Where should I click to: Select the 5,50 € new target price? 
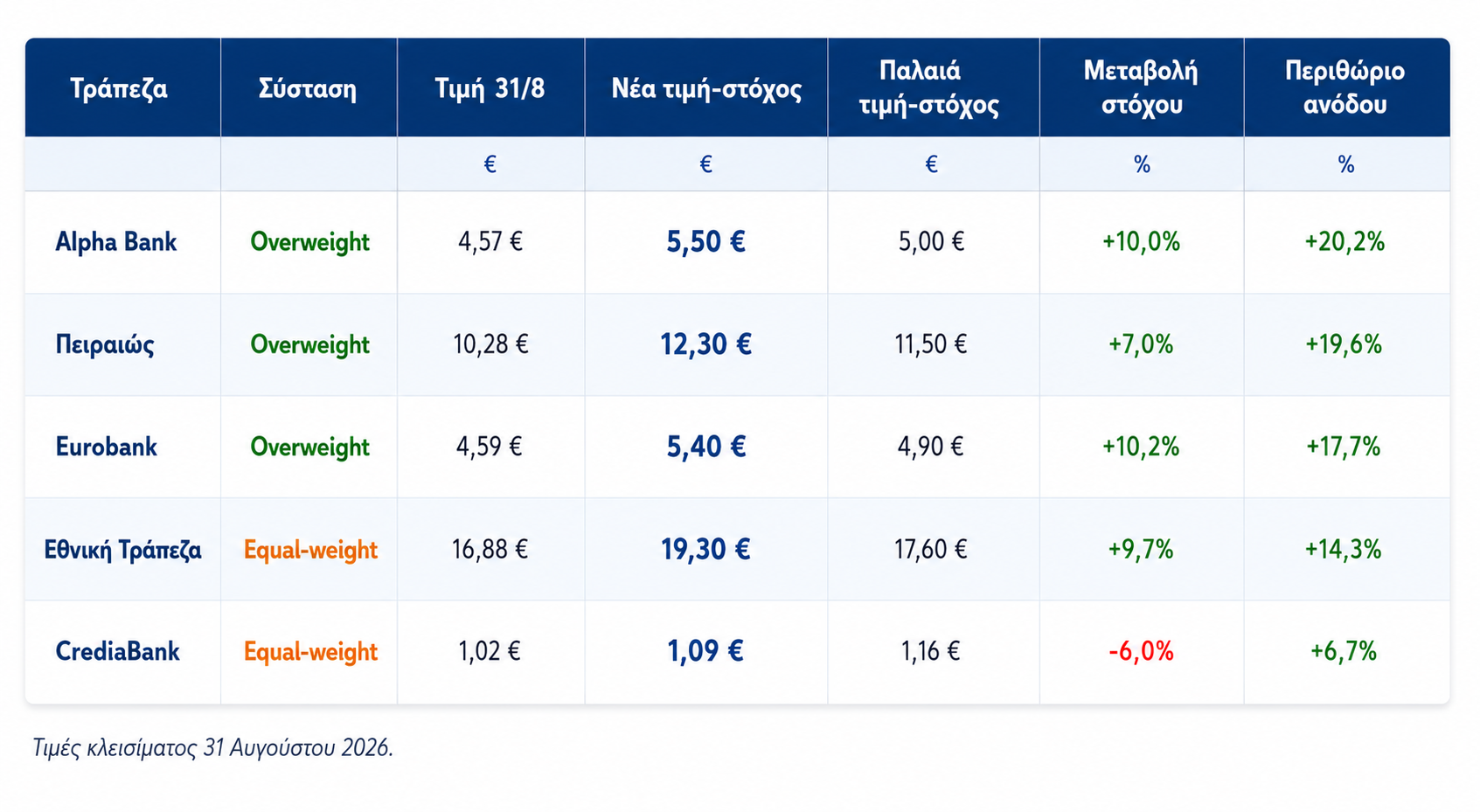(706, 242)
